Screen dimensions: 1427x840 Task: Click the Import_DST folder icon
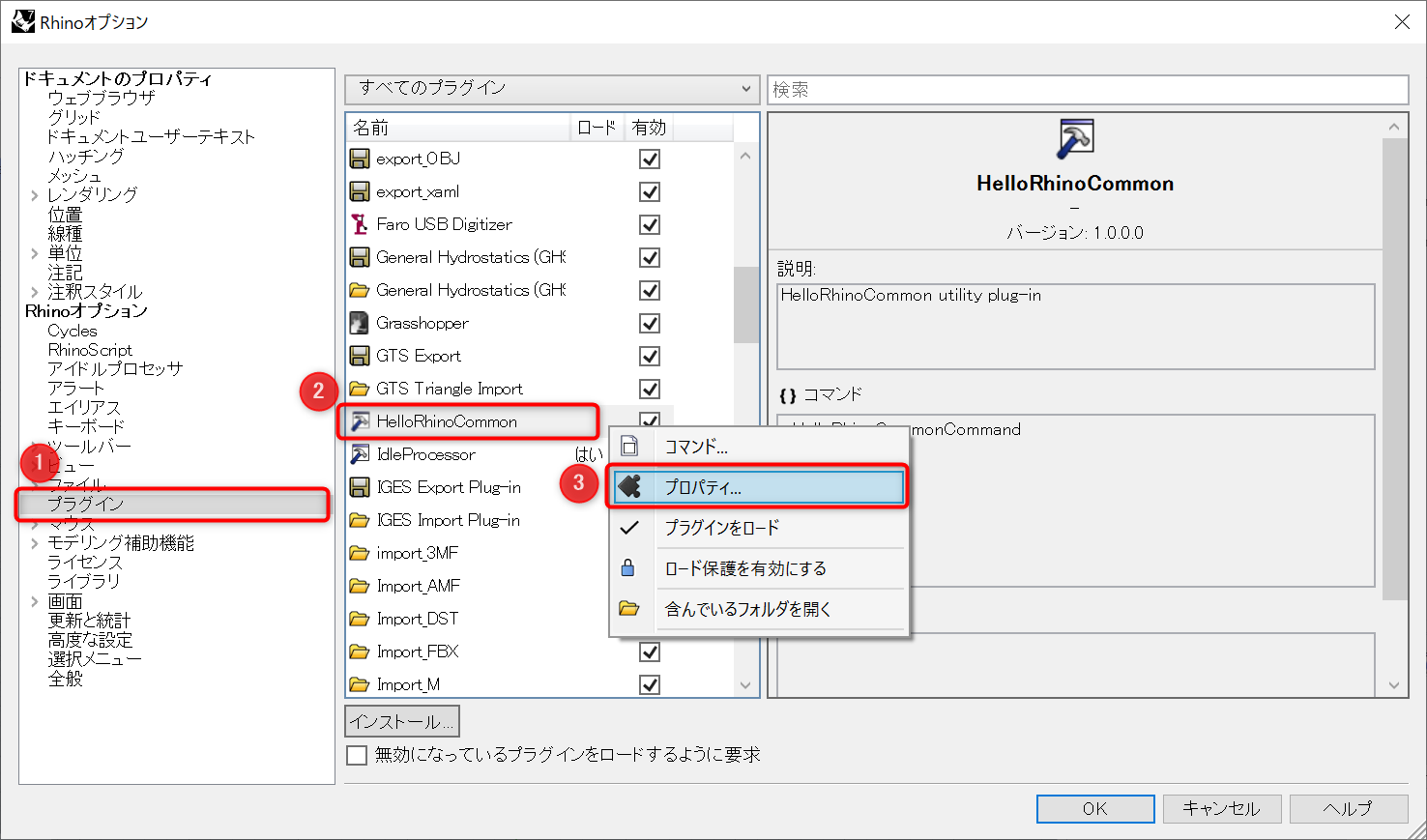pyautogui.click(x=360, y=619)
